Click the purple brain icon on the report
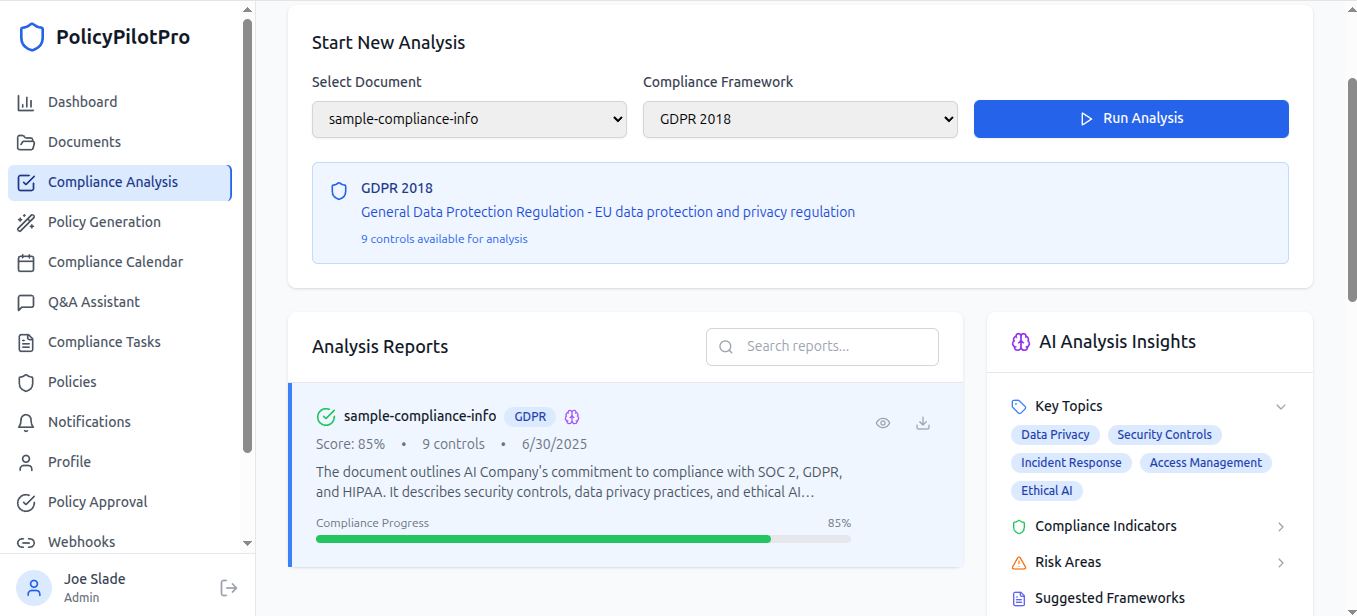1357x616 pixels. 572,417
